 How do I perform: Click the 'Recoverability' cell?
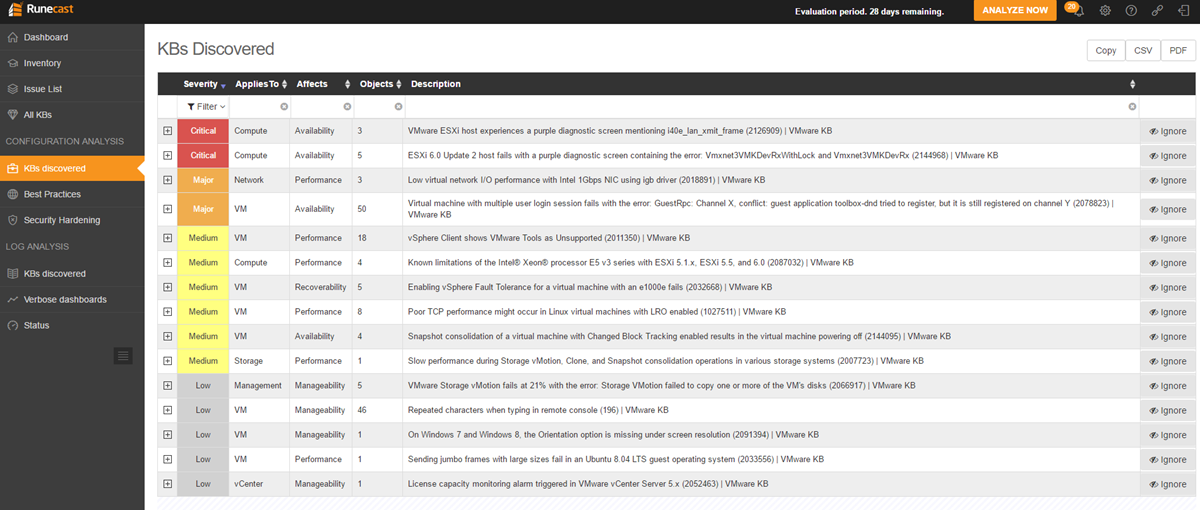click(320, 287)
